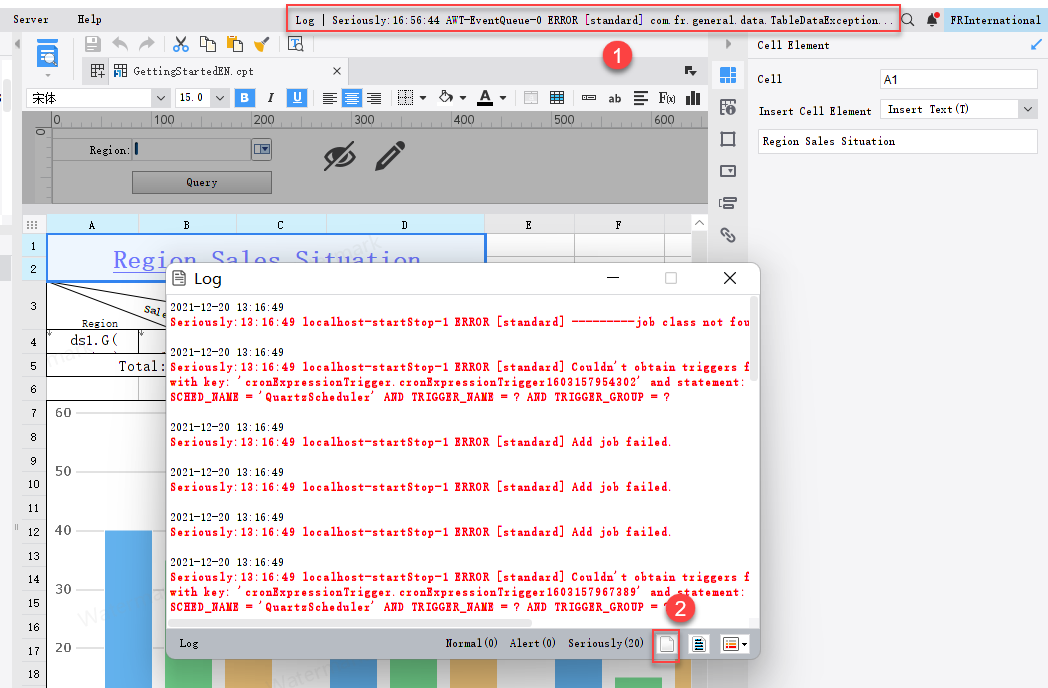Click the hyperlink chain icon in sidebar
This screenshot has width=1048, height=688.
click(x=728, y=235)
